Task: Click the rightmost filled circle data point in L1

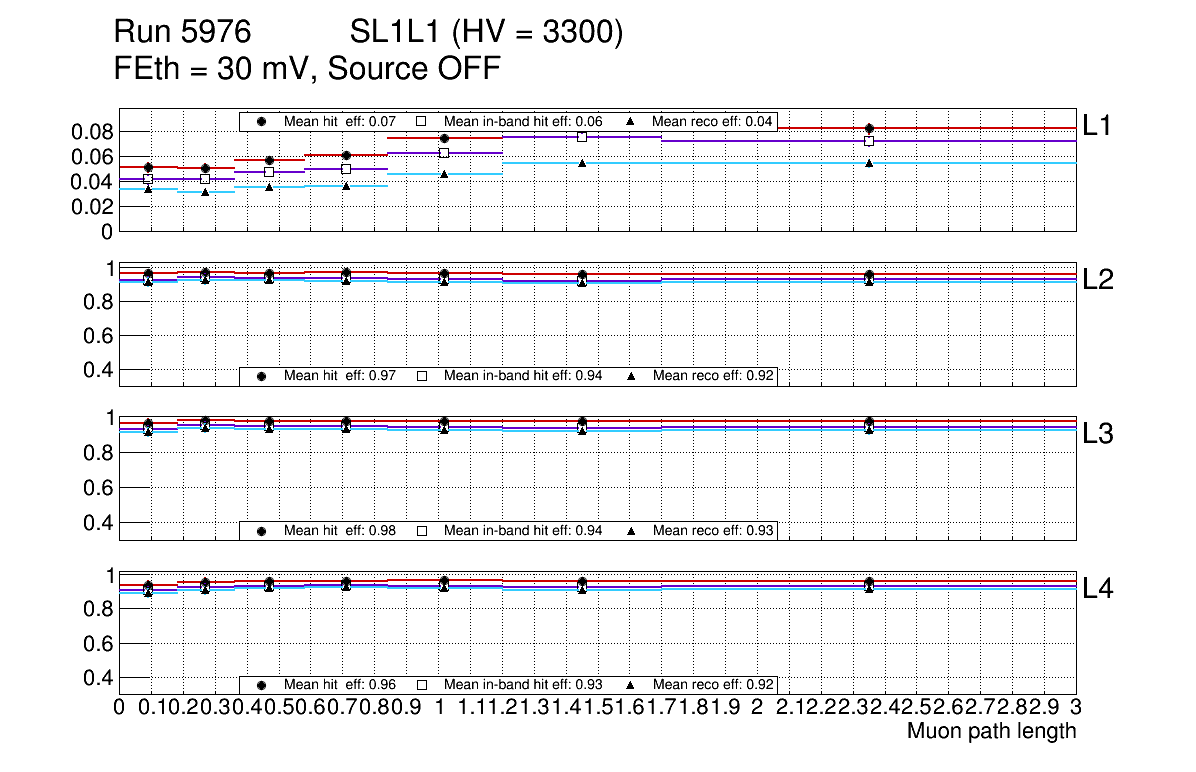Action: (869, 128)
